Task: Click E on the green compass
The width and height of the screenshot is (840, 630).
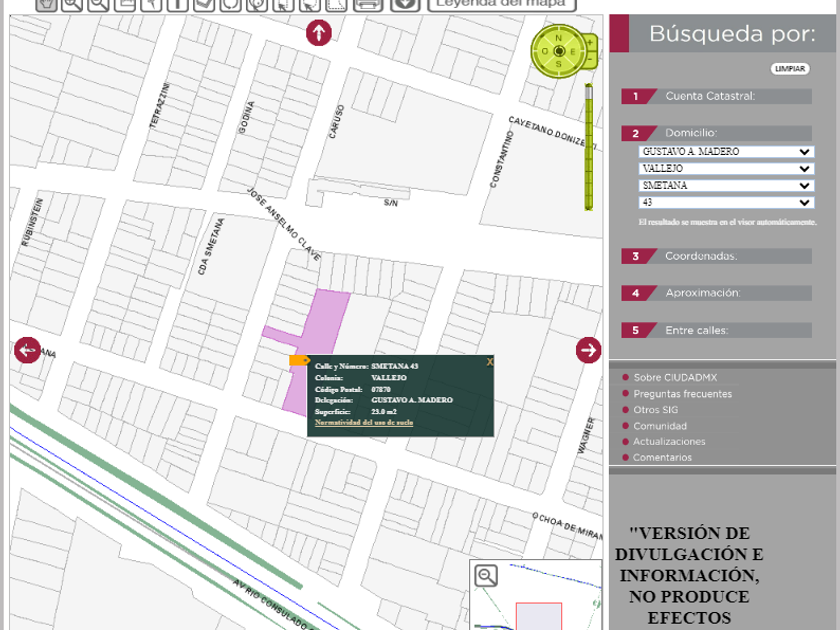Action: coord(572,51)
